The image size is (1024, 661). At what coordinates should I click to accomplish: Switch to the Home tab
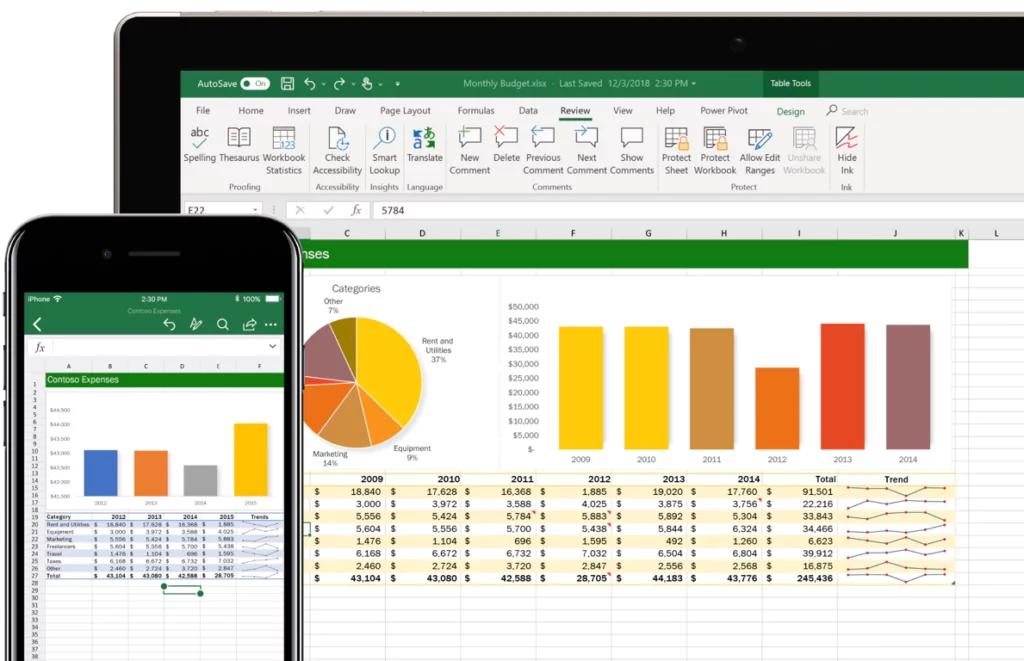tap(251, 110)
